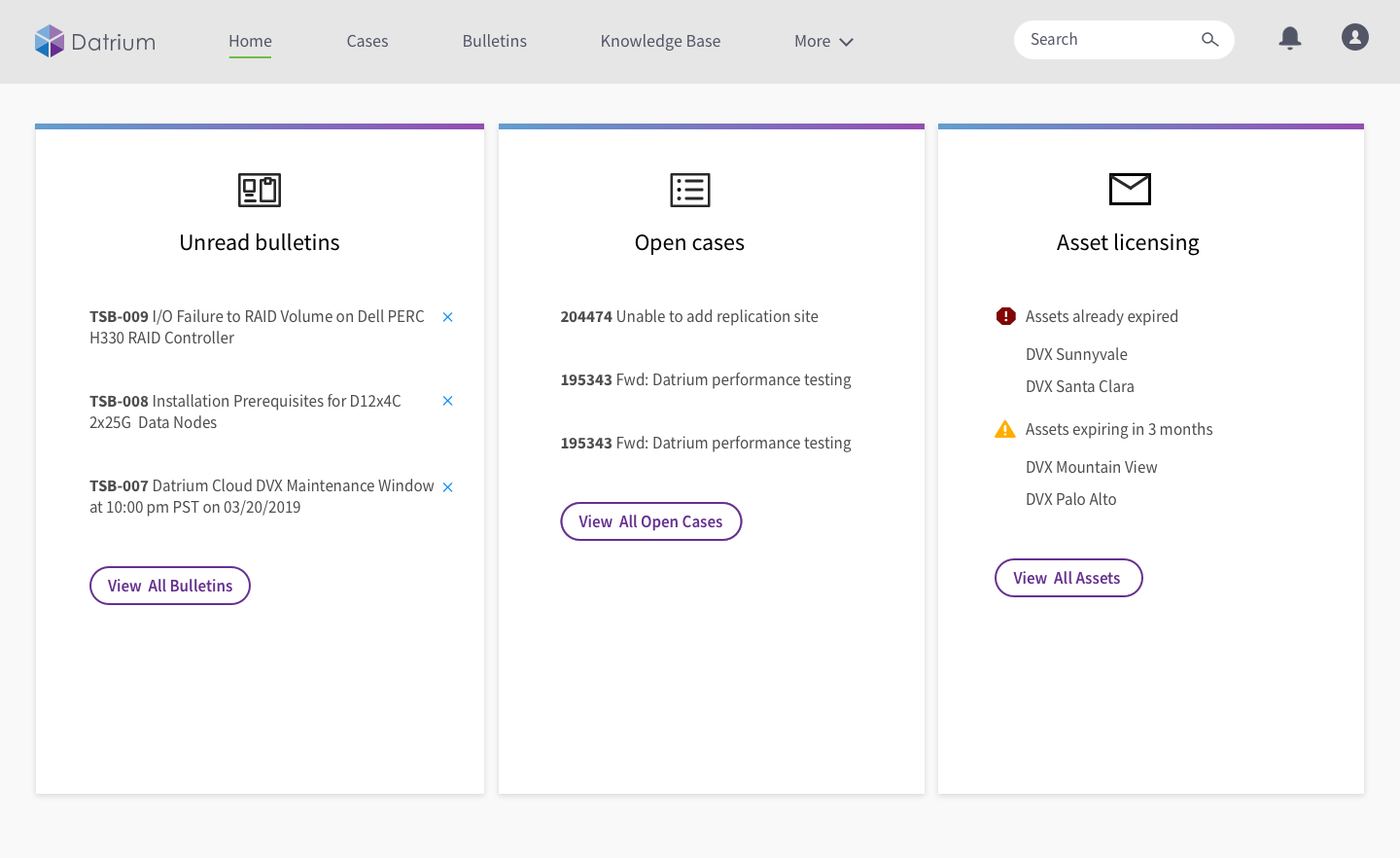Image resolution: width=1400 pixels, height=858 pixels.
Task: Dismiss the TSB-009 bulletin
Action: (x=447, y=317)
